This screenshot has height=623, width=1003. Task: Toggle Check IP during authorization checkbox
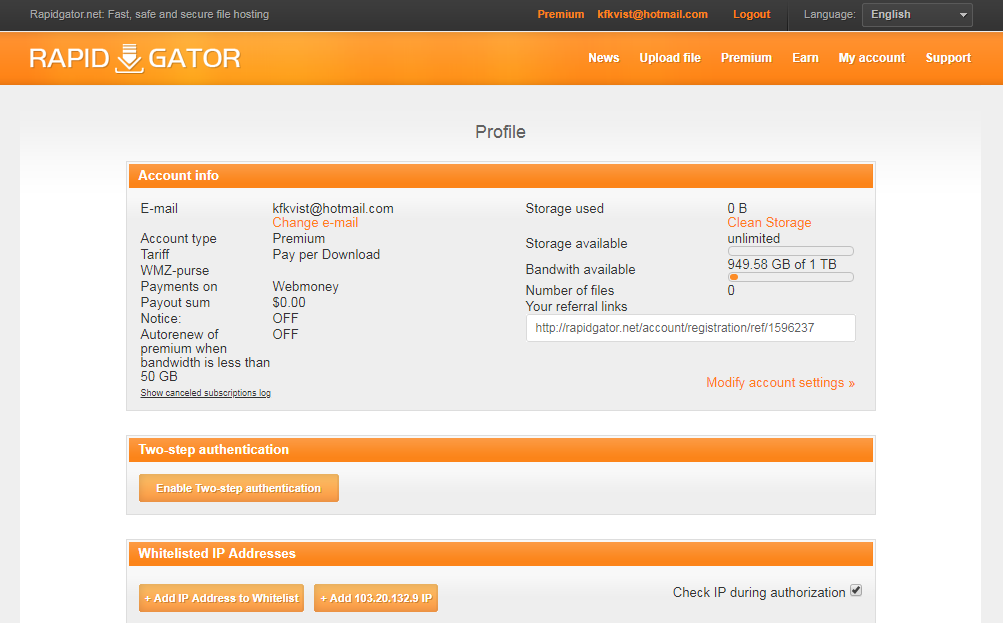click(856, 591)
